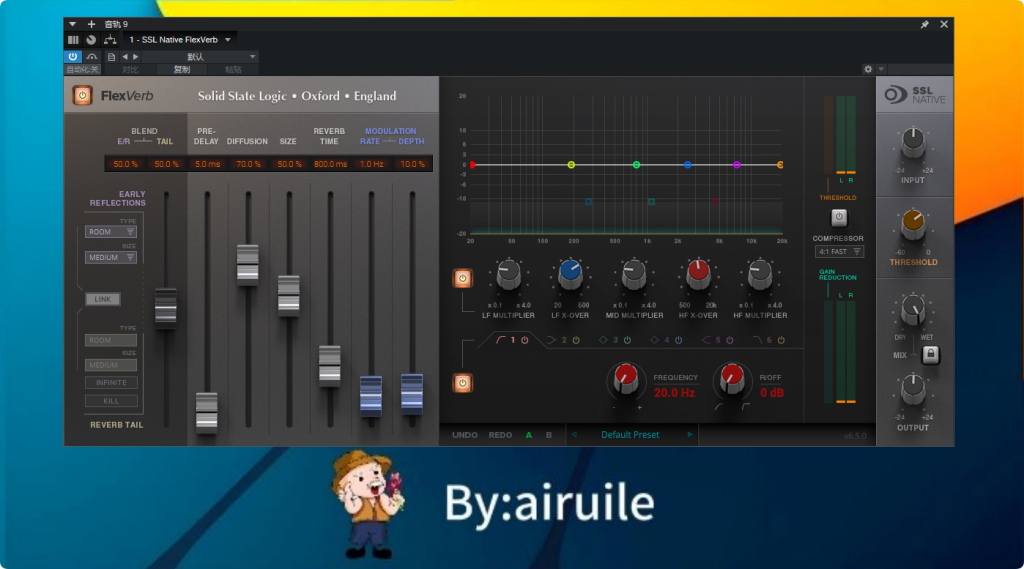Open the reverb tail TYPE dropdown (ROOM)
The height and width of the screenshot is (569, 1024).
[x=110, y=340]
